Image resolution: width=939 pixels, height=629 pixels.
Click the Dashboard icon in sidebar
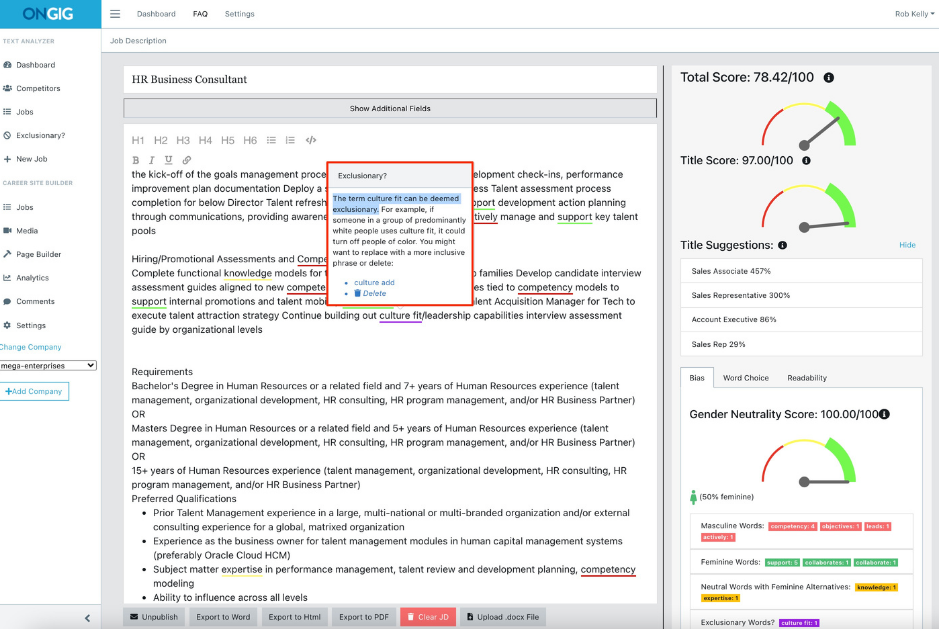click(7, 65)
